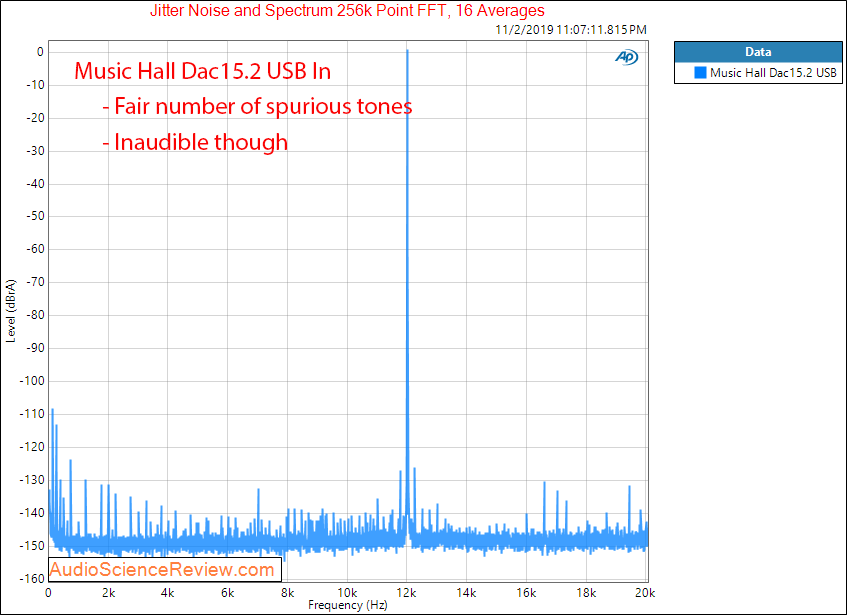Click the 2k tick label on frequency axis
The image size is (847, 615).
point(108,593)
